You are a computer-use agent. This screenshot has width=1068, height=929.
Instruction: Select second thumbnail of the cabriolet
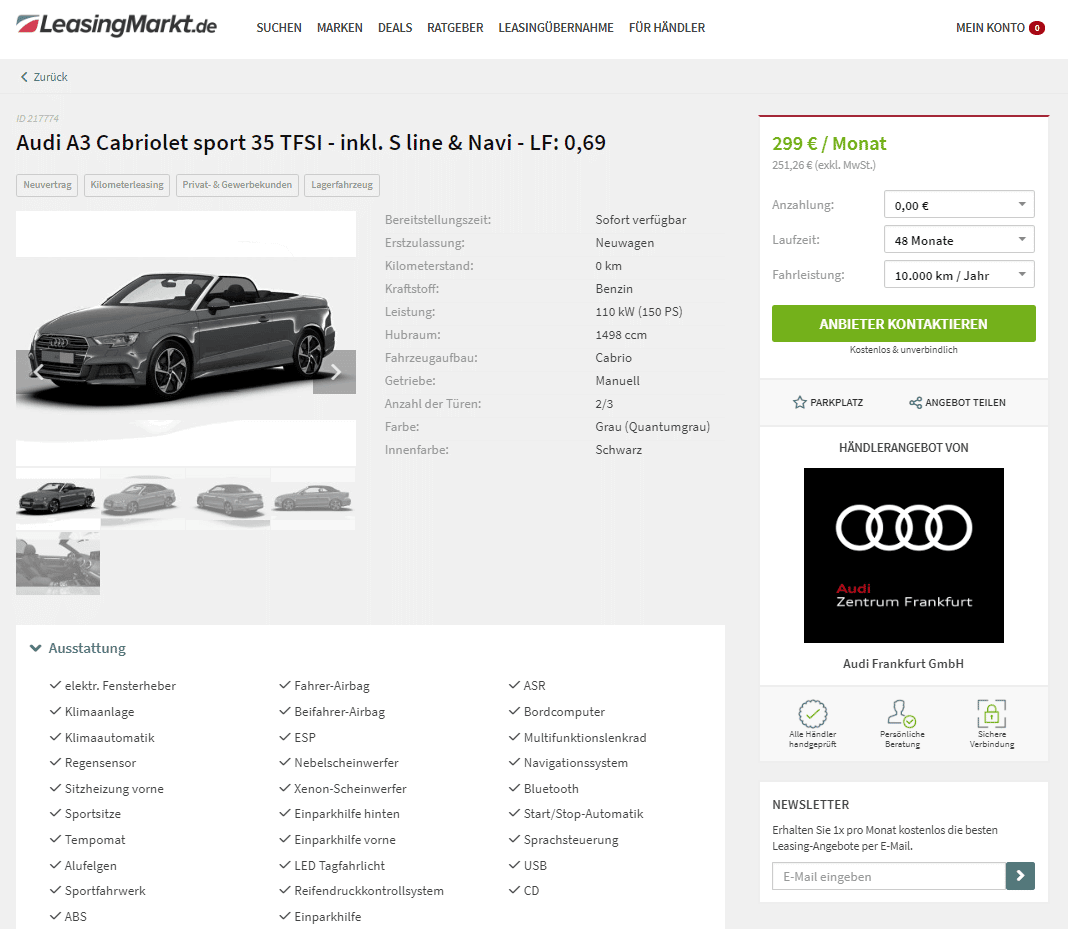point(142,499)
